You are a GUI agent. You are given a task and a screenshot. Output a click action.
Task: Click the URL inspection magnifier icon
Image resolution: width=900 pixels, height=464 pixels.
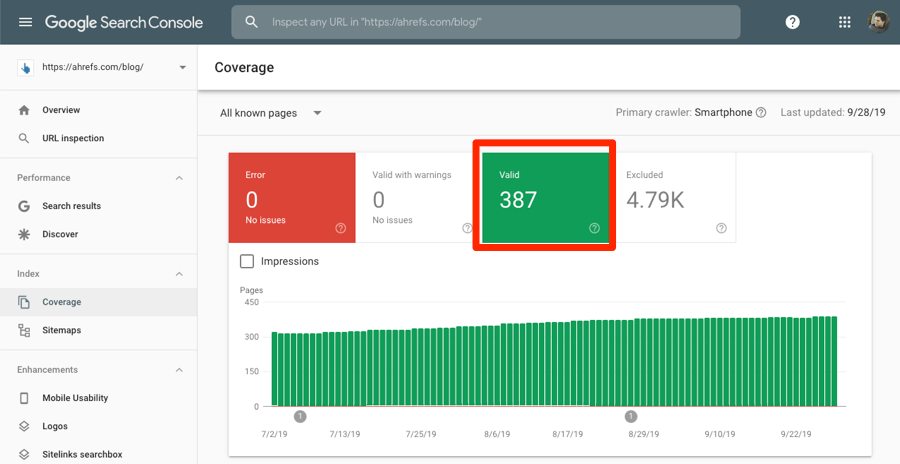(24, 138)
